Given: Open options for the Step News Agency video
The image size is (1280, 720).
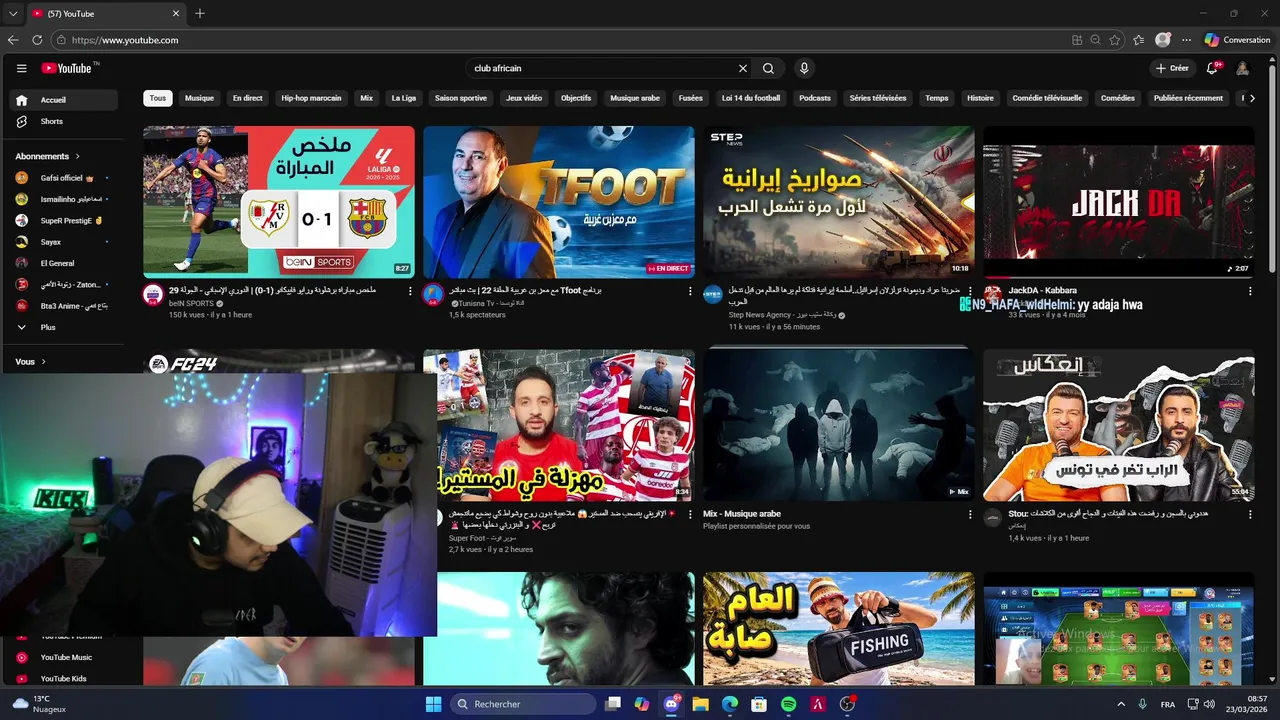Looking at the screenshot, I should pos(970,291).
